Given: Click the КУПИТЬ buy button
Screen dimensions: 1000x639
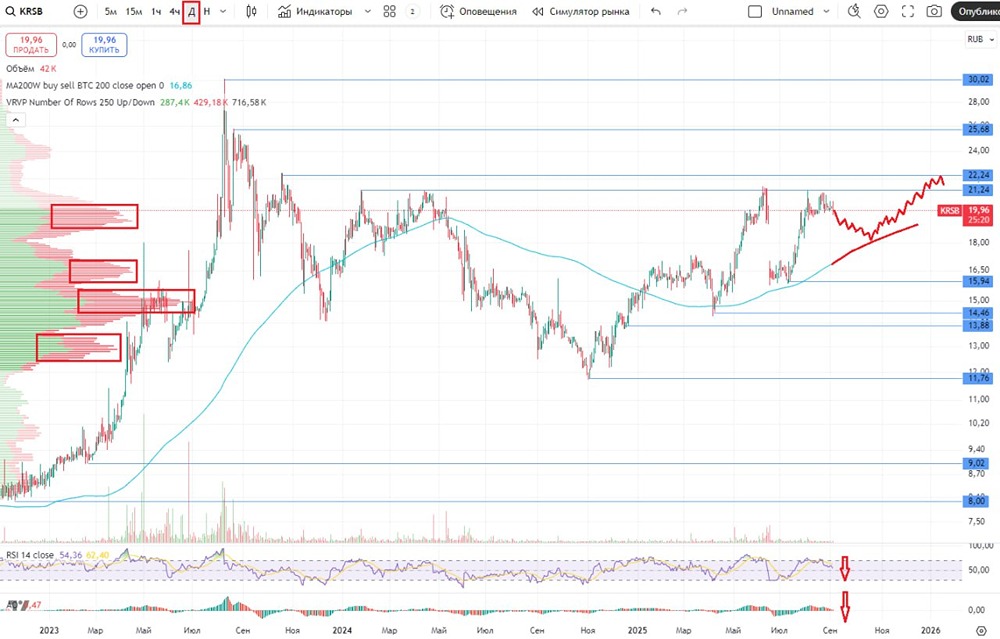Looking at the screenshot, I should (x=105, y=45).
